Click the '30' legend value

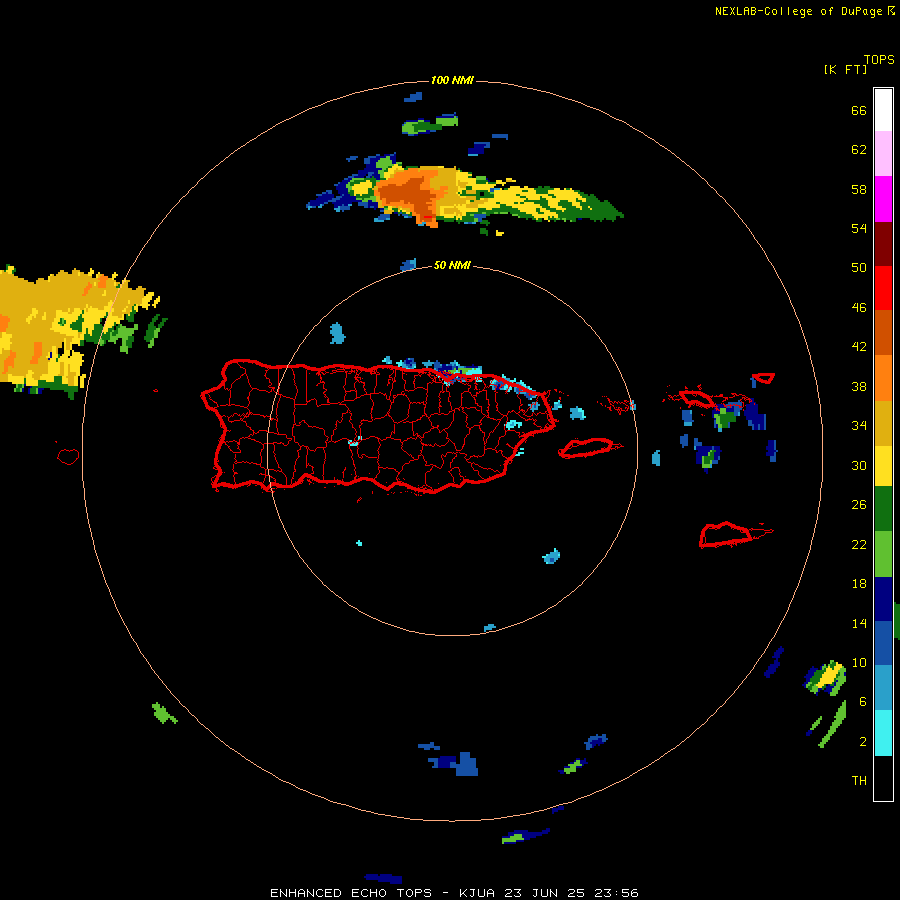(x=859, y=465)
